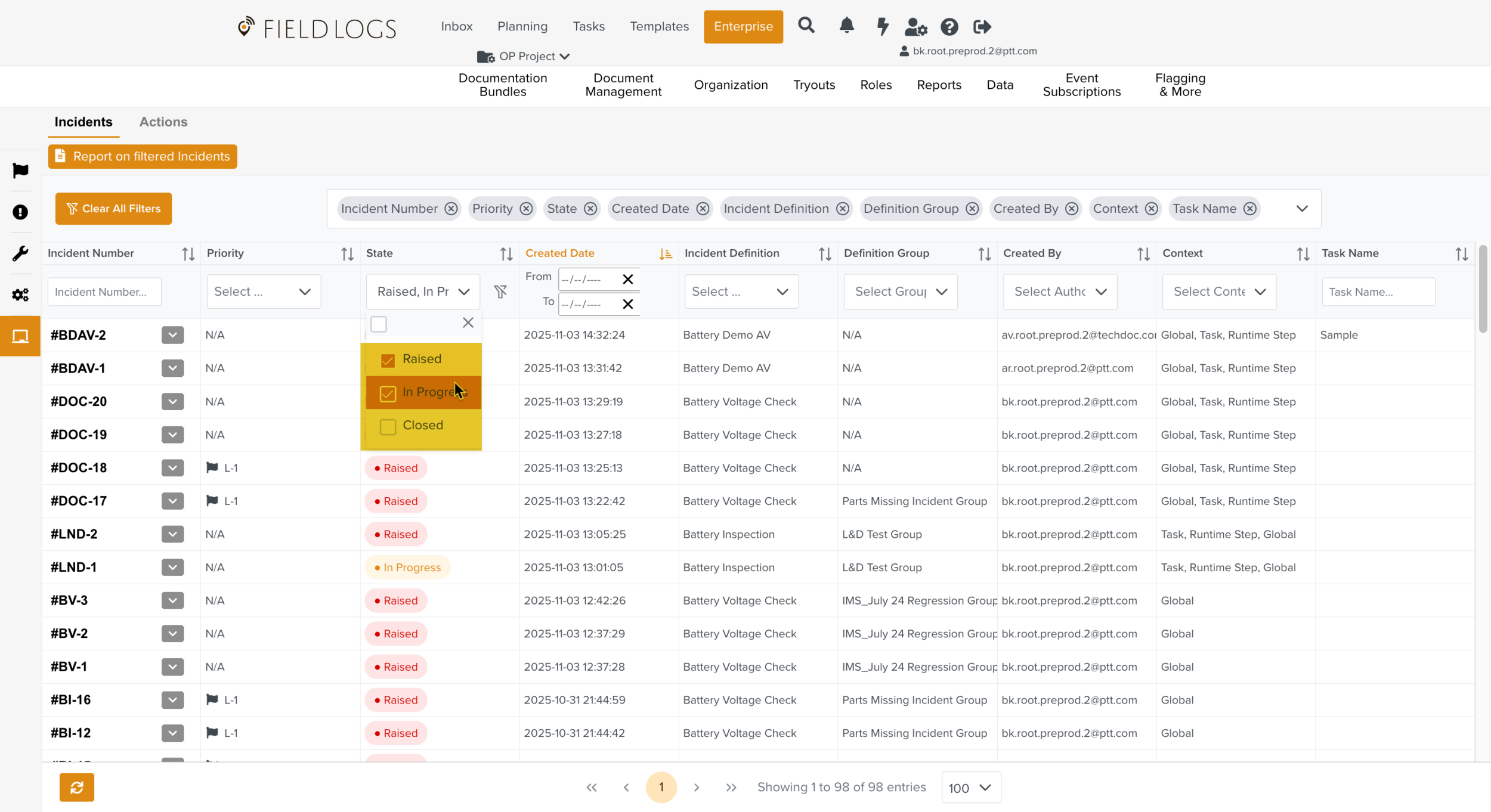Open the Reports menu item
The image size is (1491, 812).
pos(939,85)
